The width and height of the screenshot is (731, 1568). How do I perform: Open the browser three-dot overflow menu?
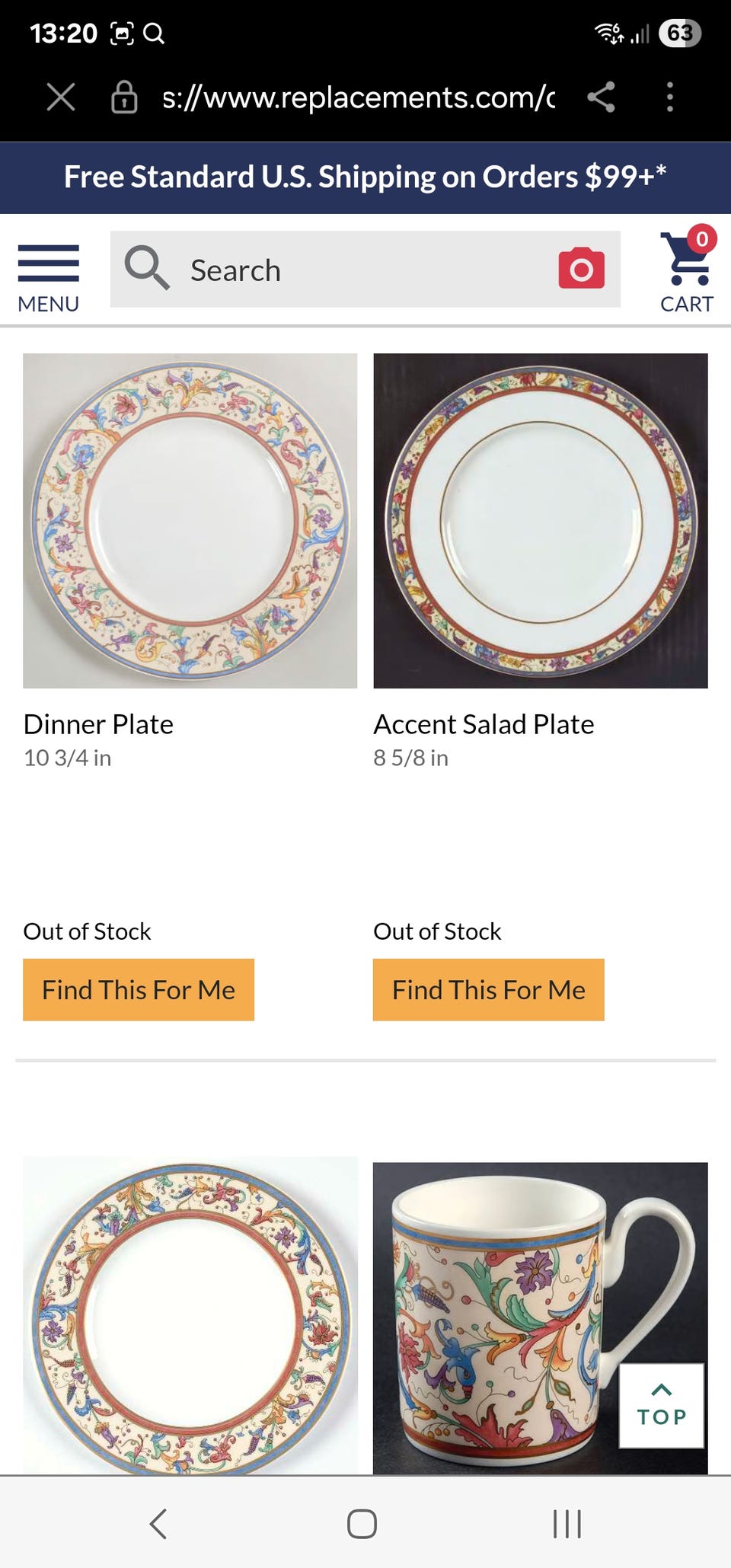click(x=669, y=97)
